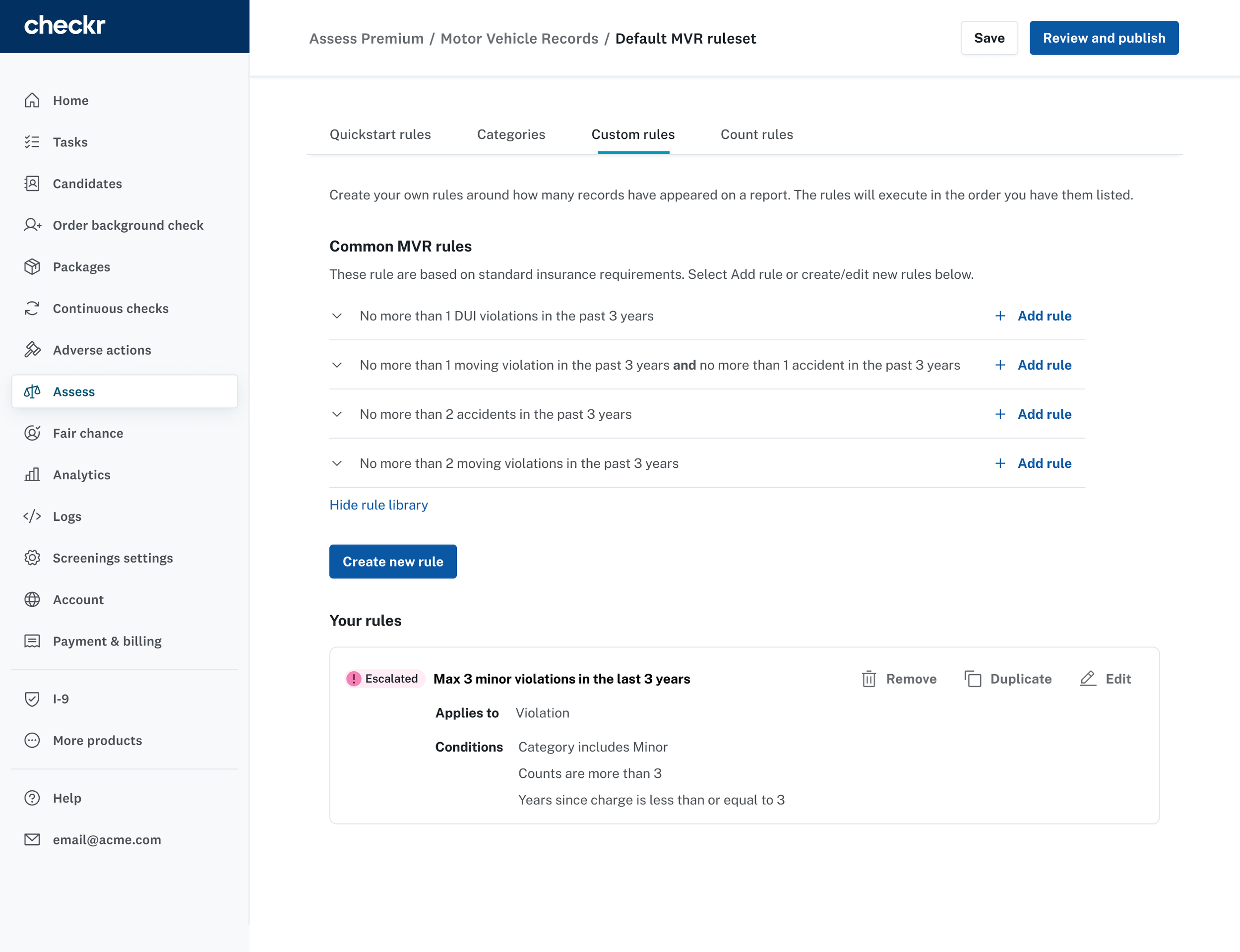Switch to the Count rules tab
The image size is (1240, 952).
coord(756,134)
